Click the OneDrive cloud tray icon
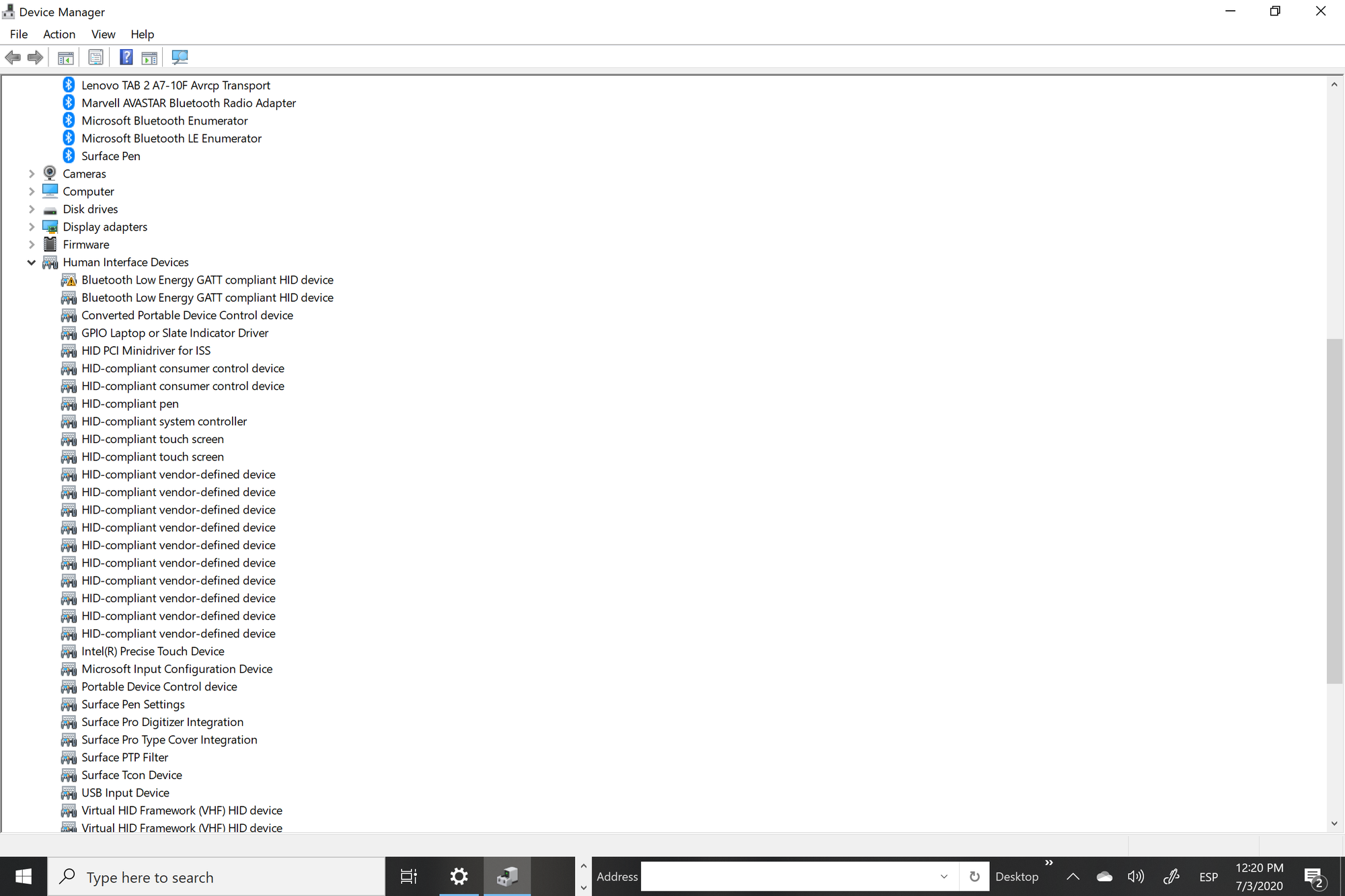Screen dimensions: 1345x896 pos(1104,877)
